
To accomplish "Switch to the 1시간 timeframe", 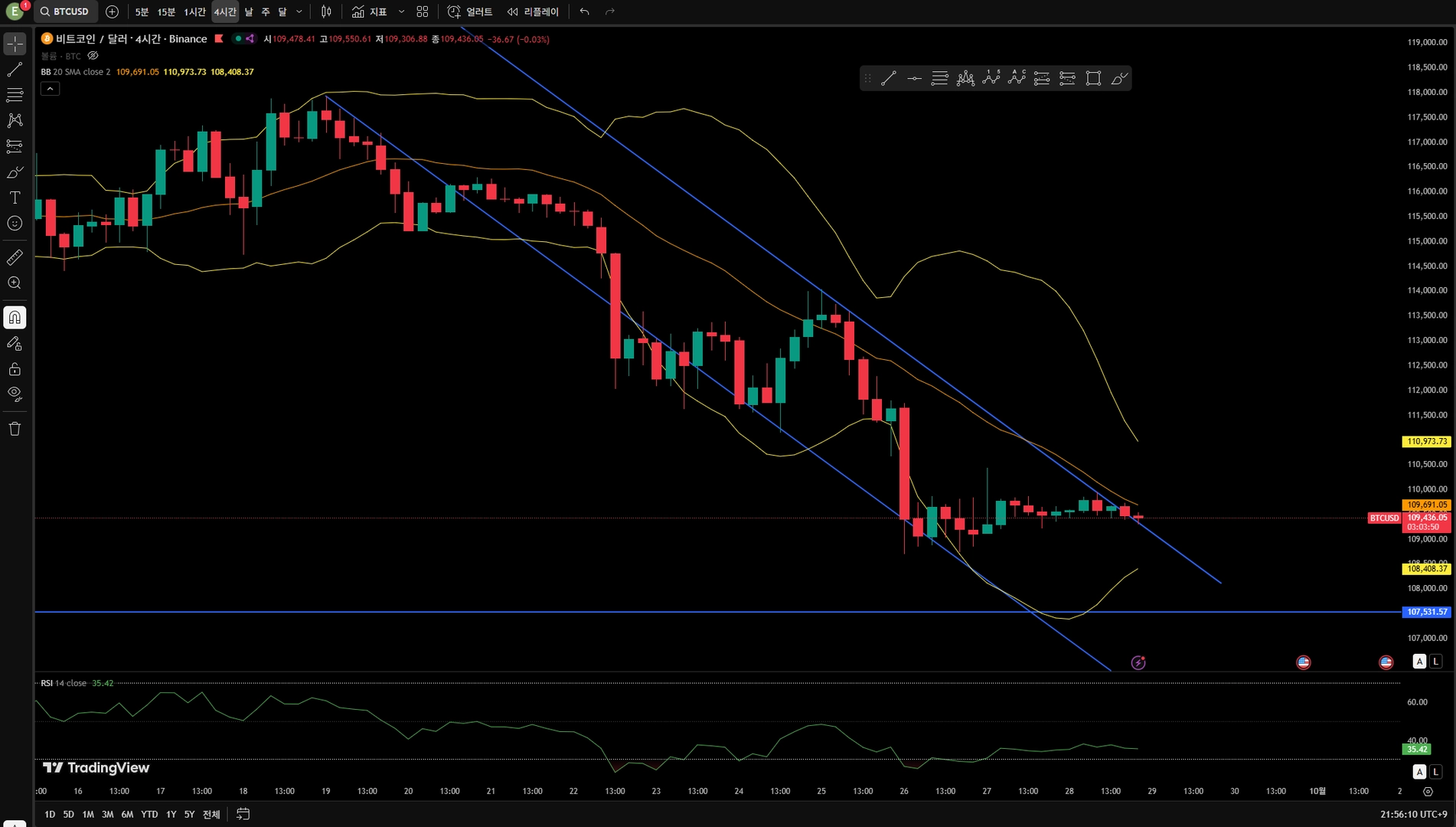I will [194, 11].
